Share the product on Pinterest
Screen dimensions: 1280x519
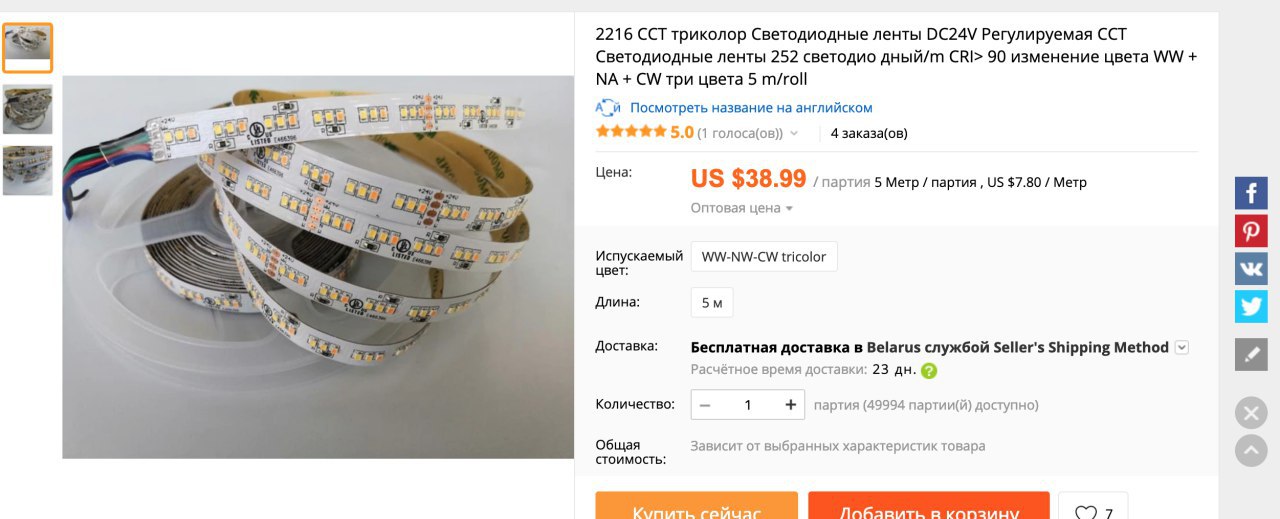[1251, 231]
